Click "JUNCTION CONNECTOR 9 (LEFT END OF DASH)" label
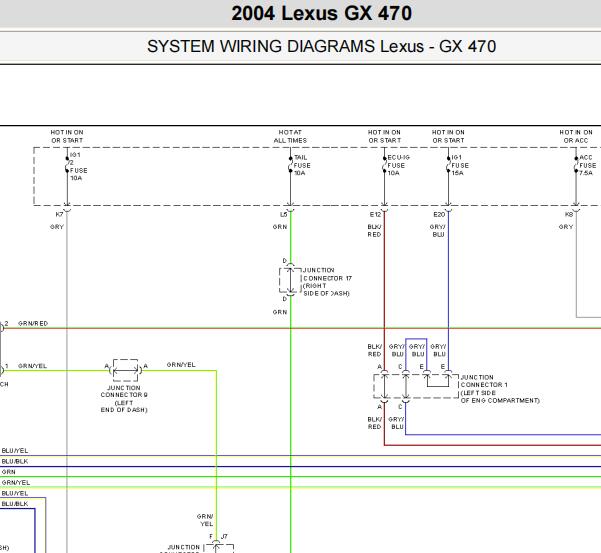The height and width of the screenshot is (553, 601). [x=124, y=399]
